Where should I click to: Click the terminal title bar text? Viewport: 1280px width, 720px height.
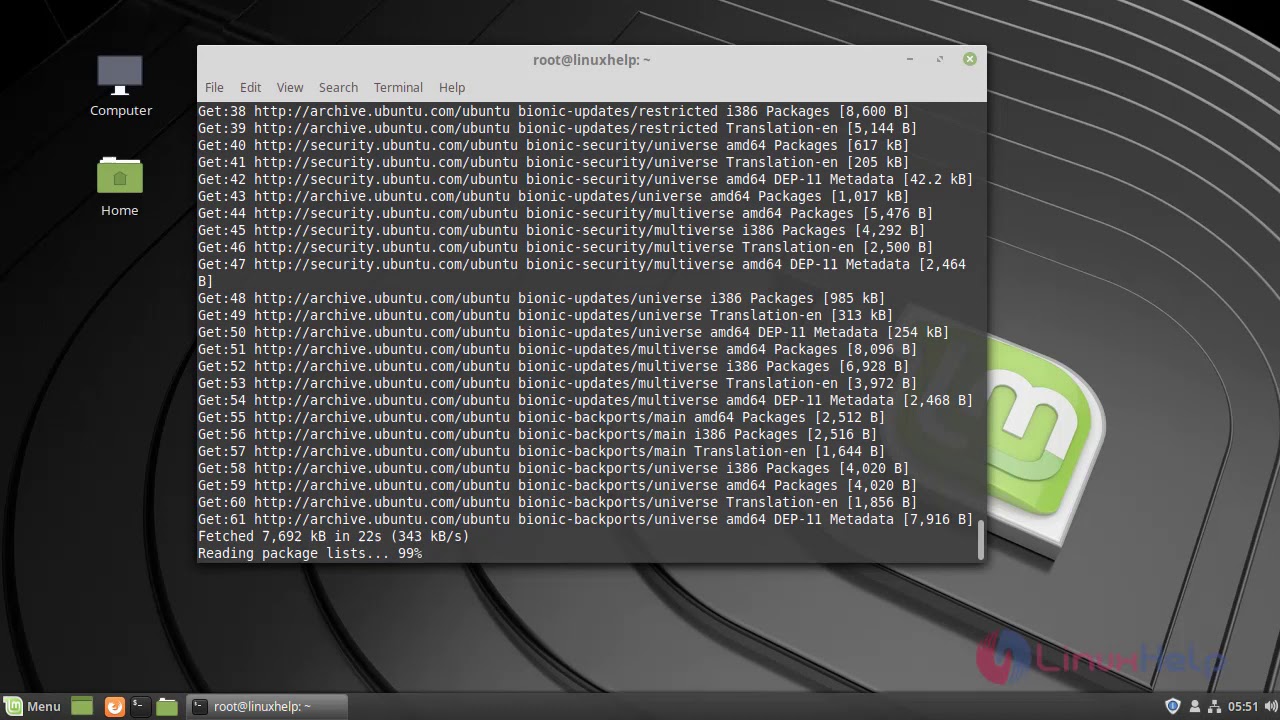pyautogui.click(x=592, y=60)
